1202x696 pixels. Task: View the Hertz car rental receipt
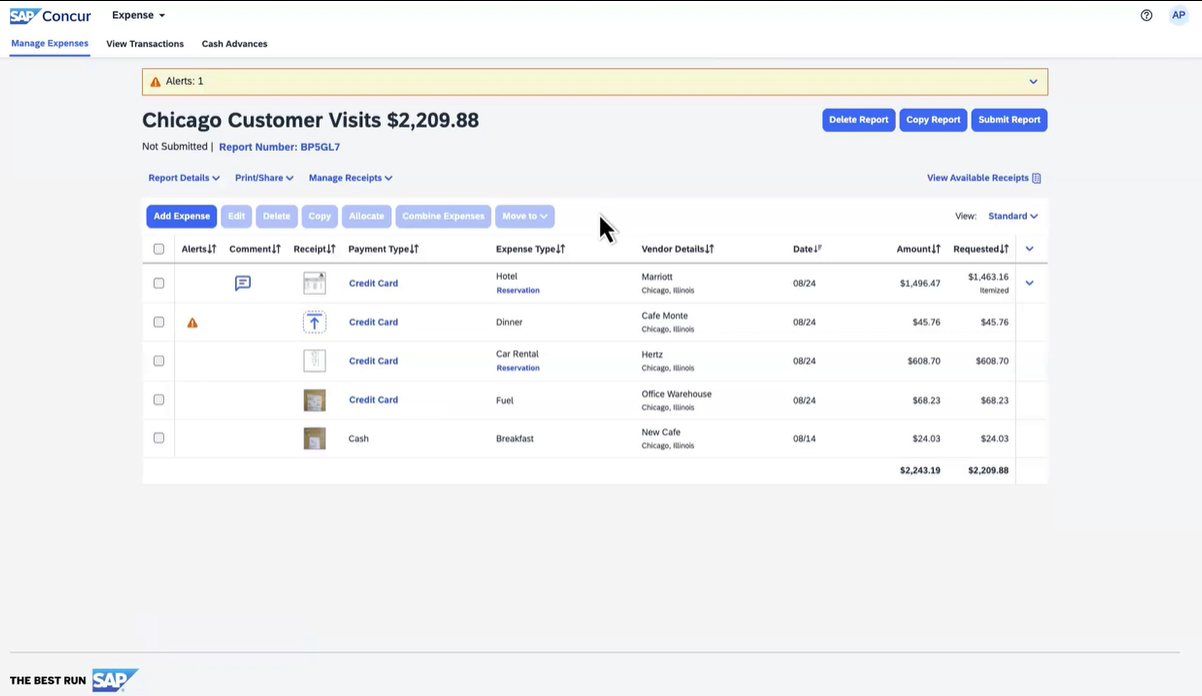(314, 361)
